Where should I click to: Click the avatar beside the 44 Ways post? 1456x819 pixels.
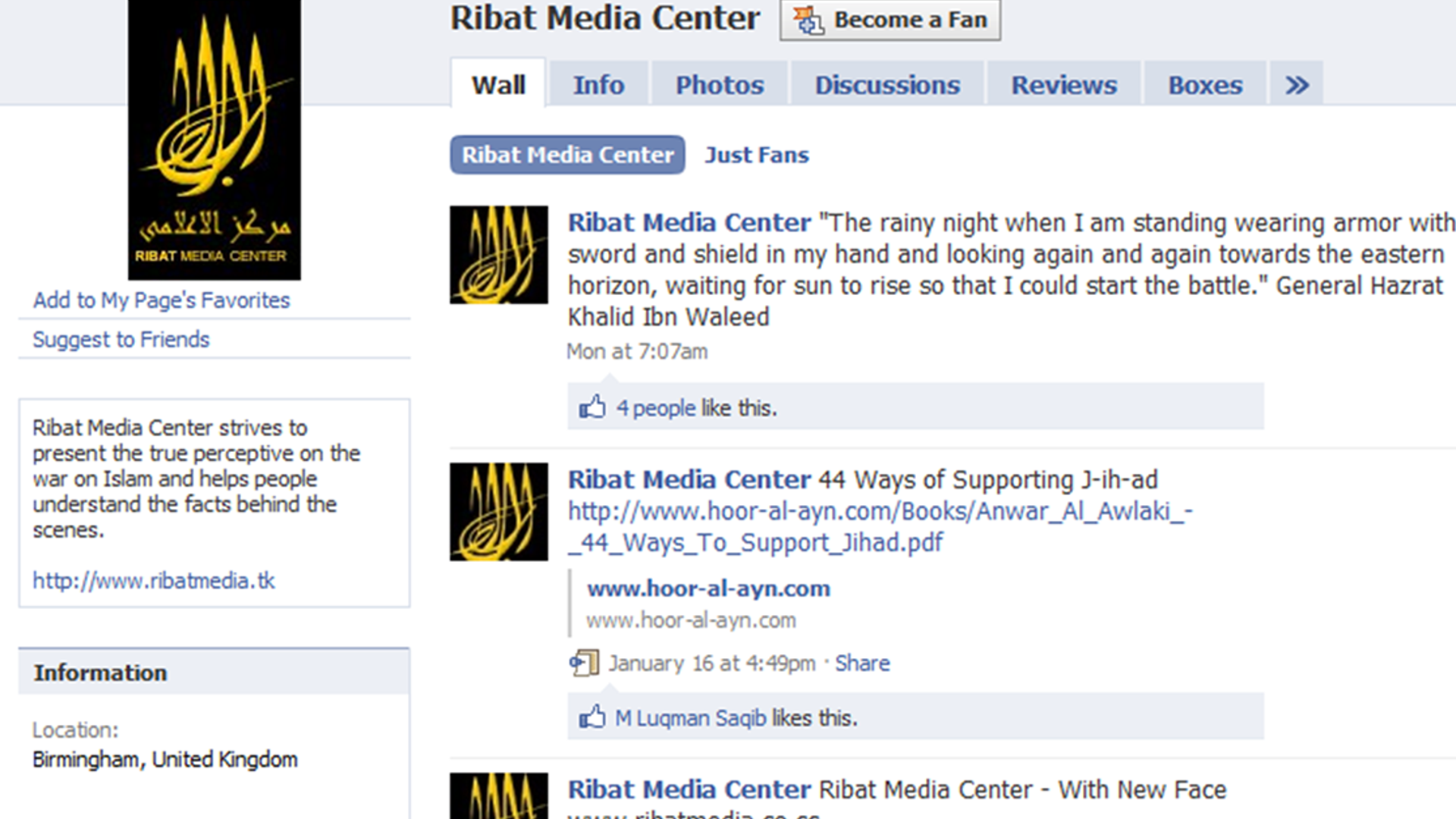(499, 512)
